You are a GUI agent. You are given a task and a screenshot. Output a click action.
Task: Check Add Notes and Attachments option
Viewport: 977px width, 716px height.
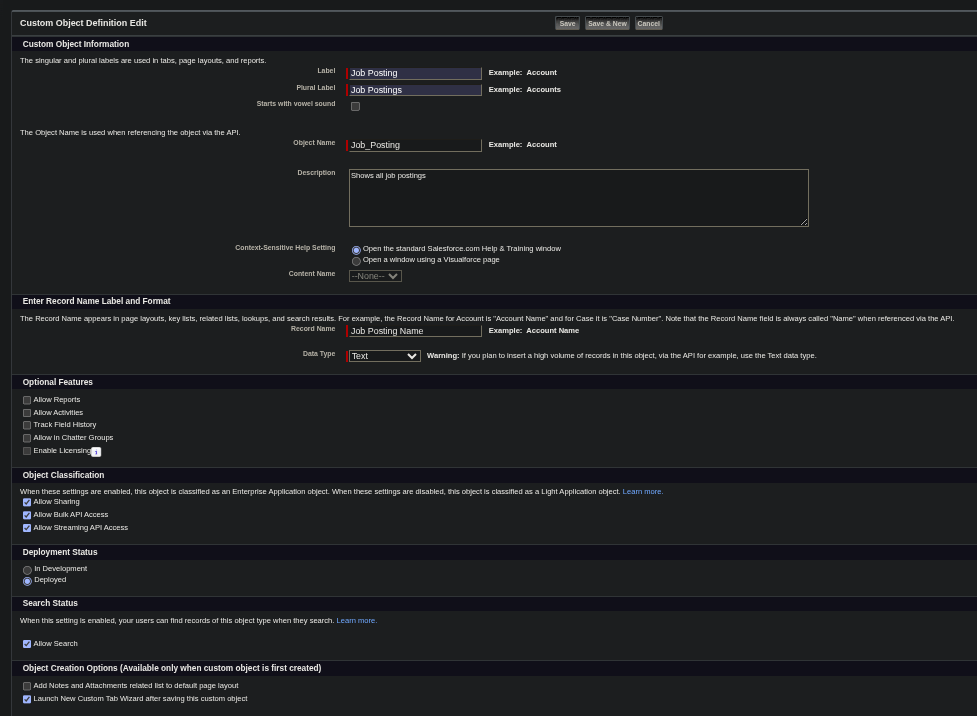[26, 686]
